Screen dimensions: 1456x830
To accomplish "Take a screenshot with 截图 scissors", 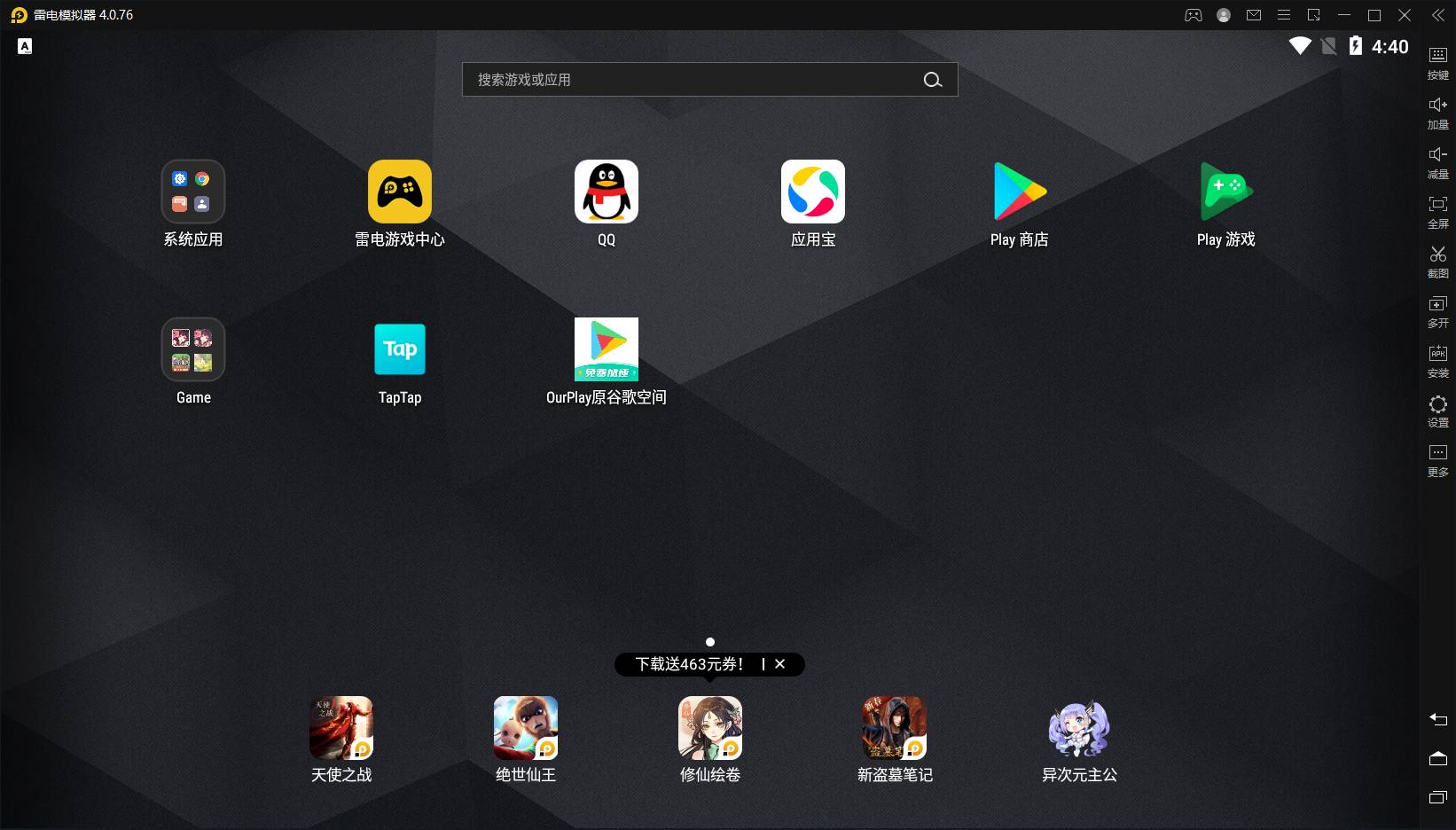I will (x=1438, y=262).
